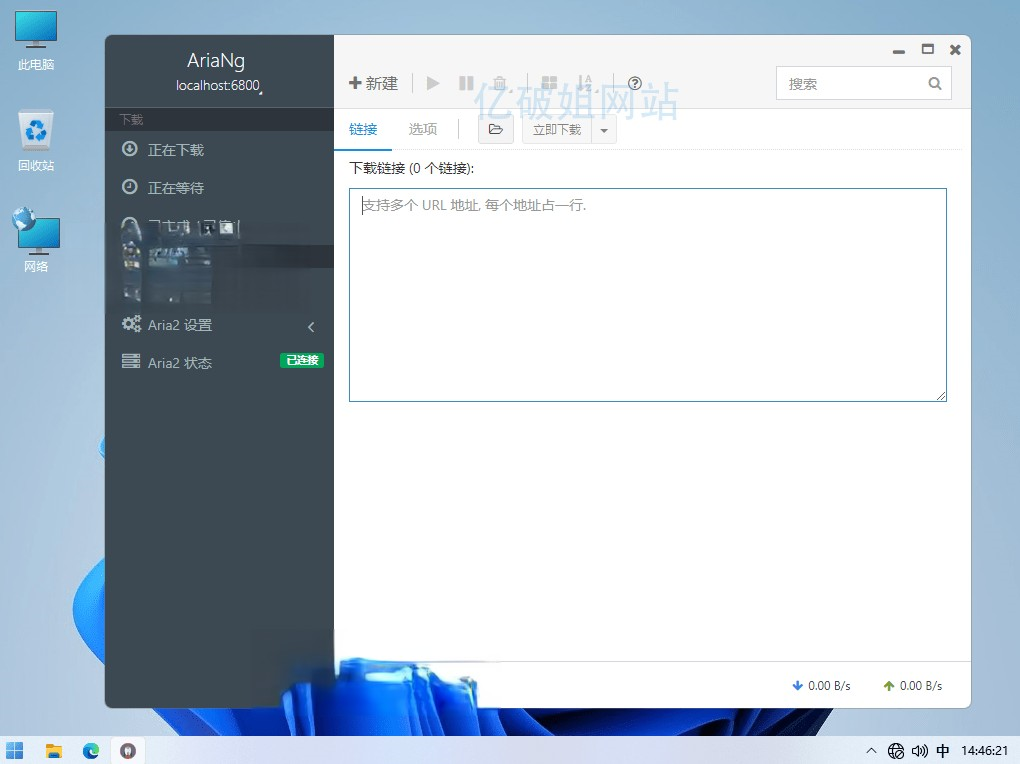Viewport: 1020px width, 764px height.
Task: Click the volume speaker tray icon
Action: (919, 751)
